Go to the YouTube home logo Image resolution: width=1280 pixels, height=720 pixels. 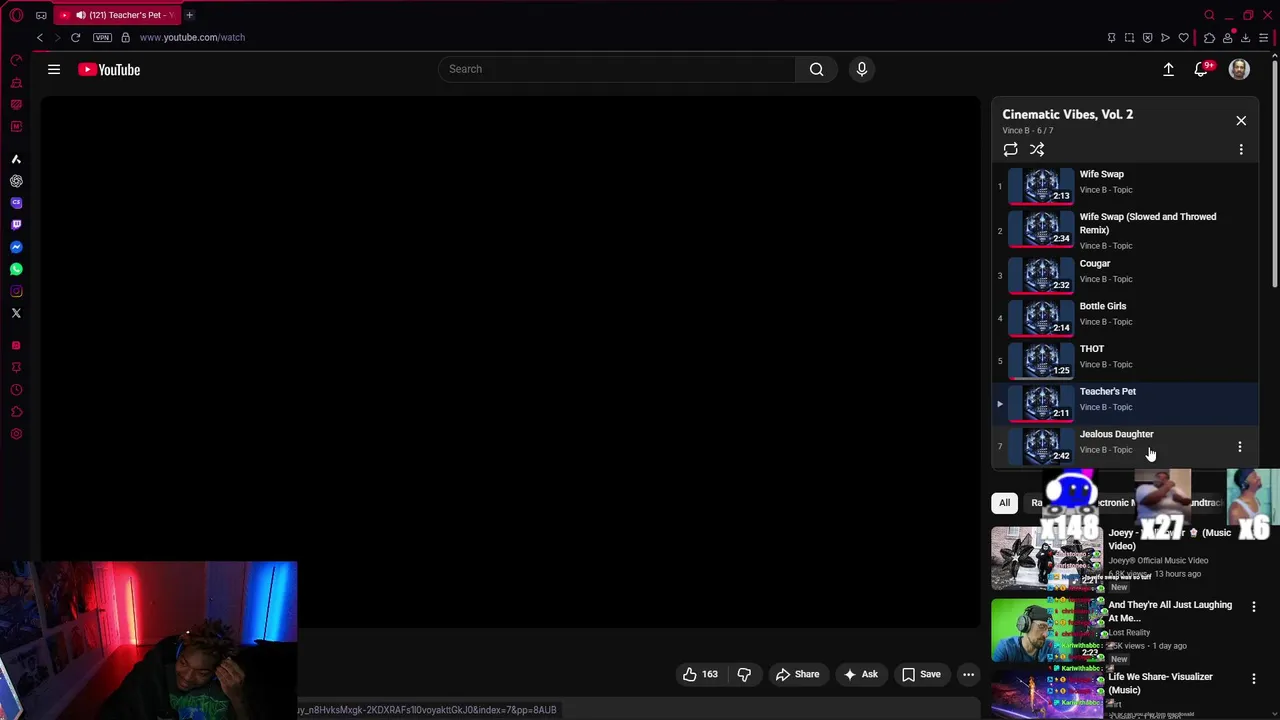109,69
